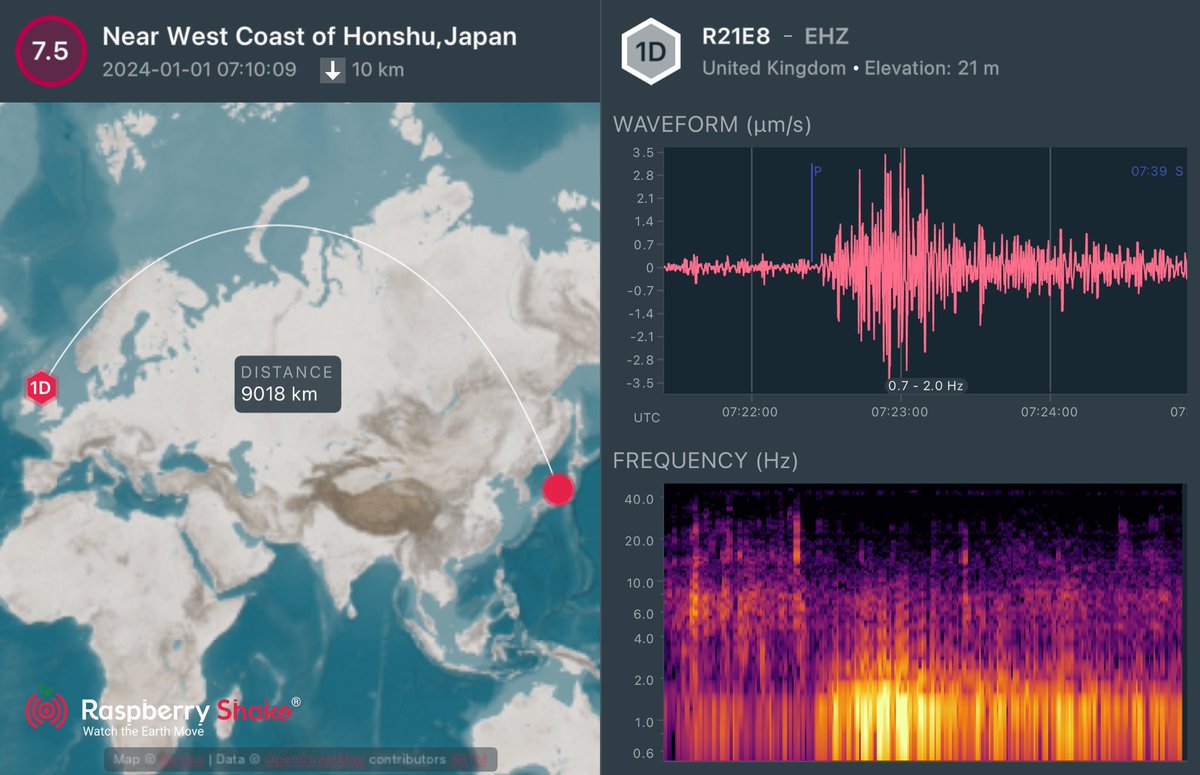Click the 7.5 magnitude badge
Viewport: 1200px width, 775px height.
(x=49, y=52)
